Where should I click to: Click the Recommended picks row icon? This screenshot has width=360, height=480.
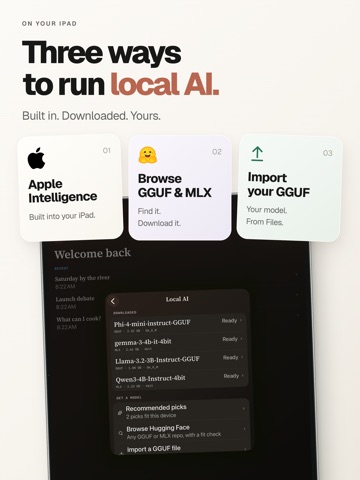click(x=120, y=413)
